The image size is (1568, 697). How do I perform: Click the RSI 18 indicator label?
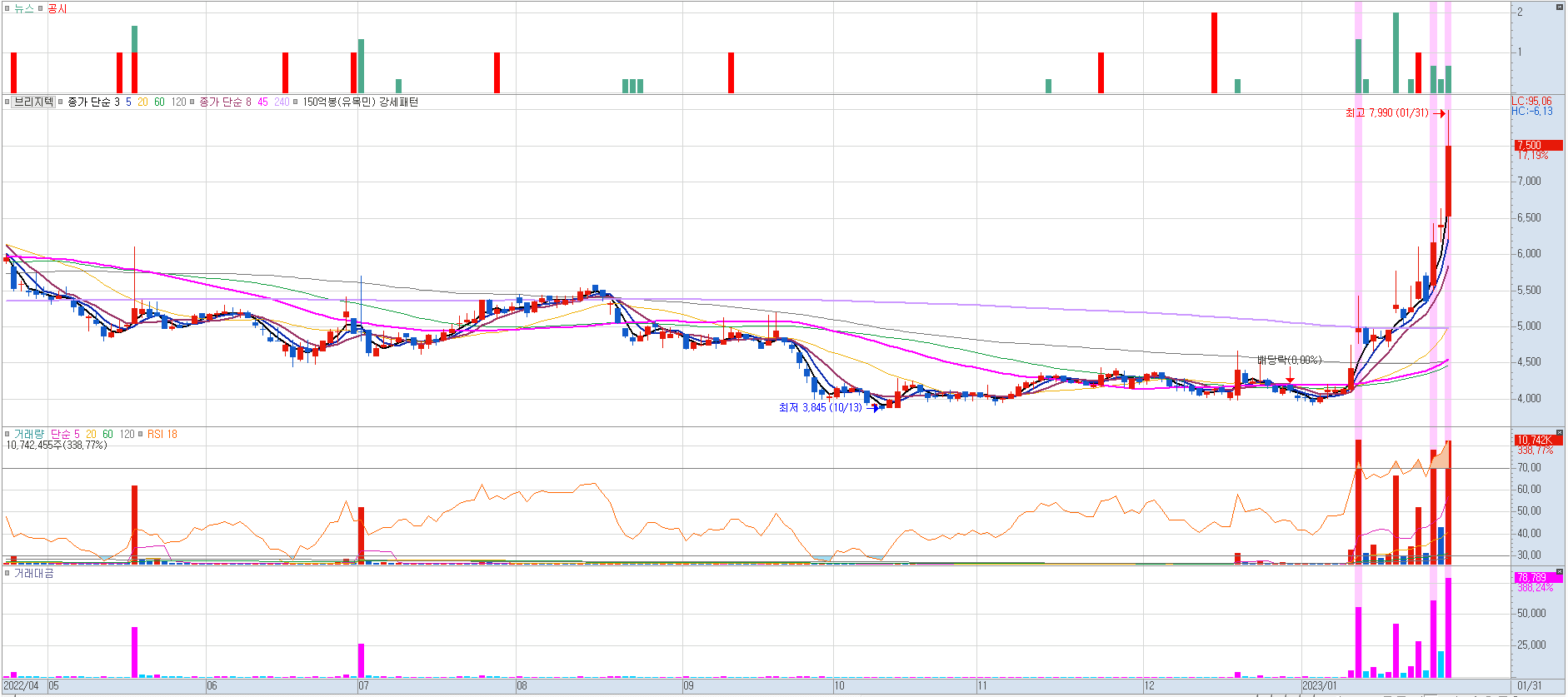[x=162, y=434]
